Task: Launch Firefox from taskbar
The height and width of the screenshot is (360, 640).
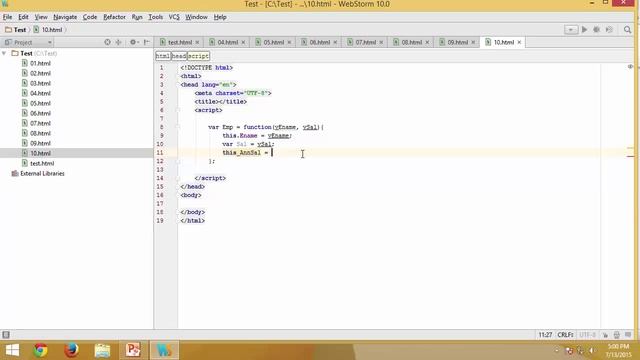Action: (x=71, y=350)
